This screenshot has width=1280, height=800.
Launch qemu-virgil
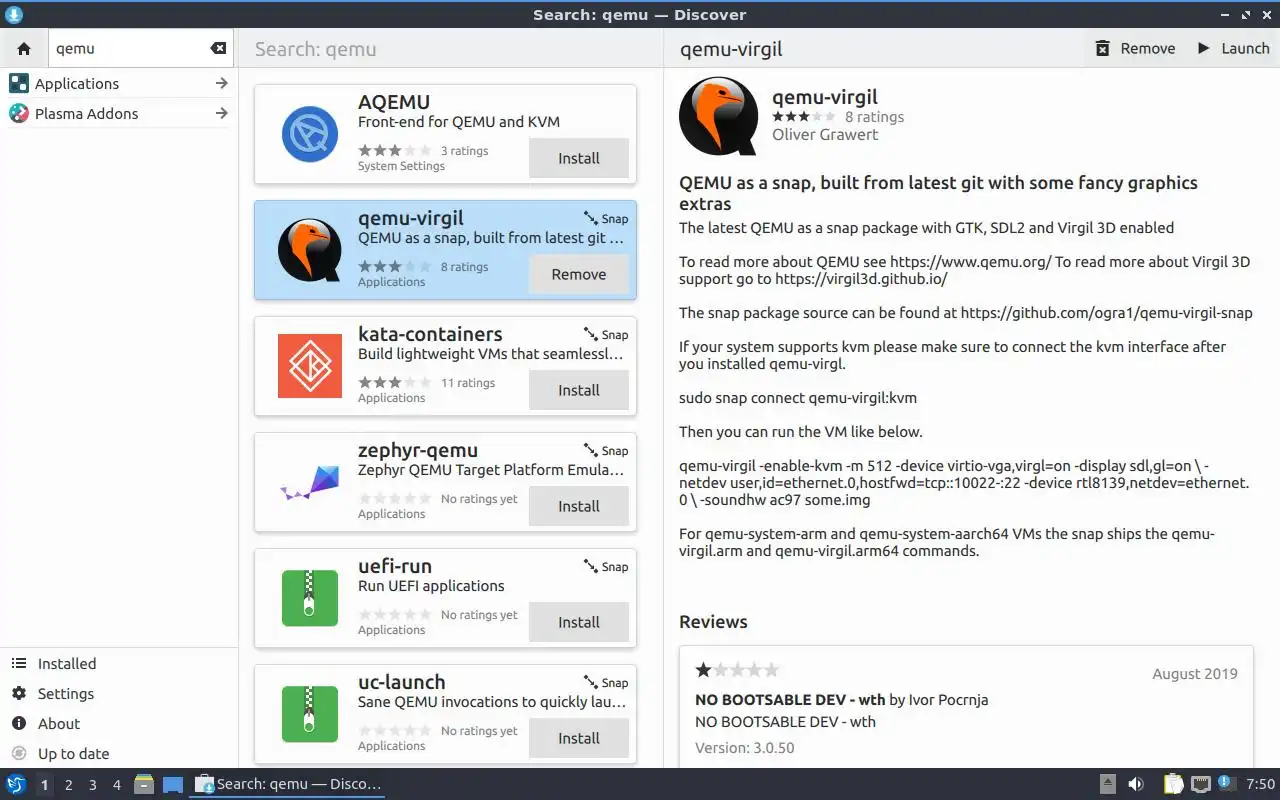pos(1233,48)
